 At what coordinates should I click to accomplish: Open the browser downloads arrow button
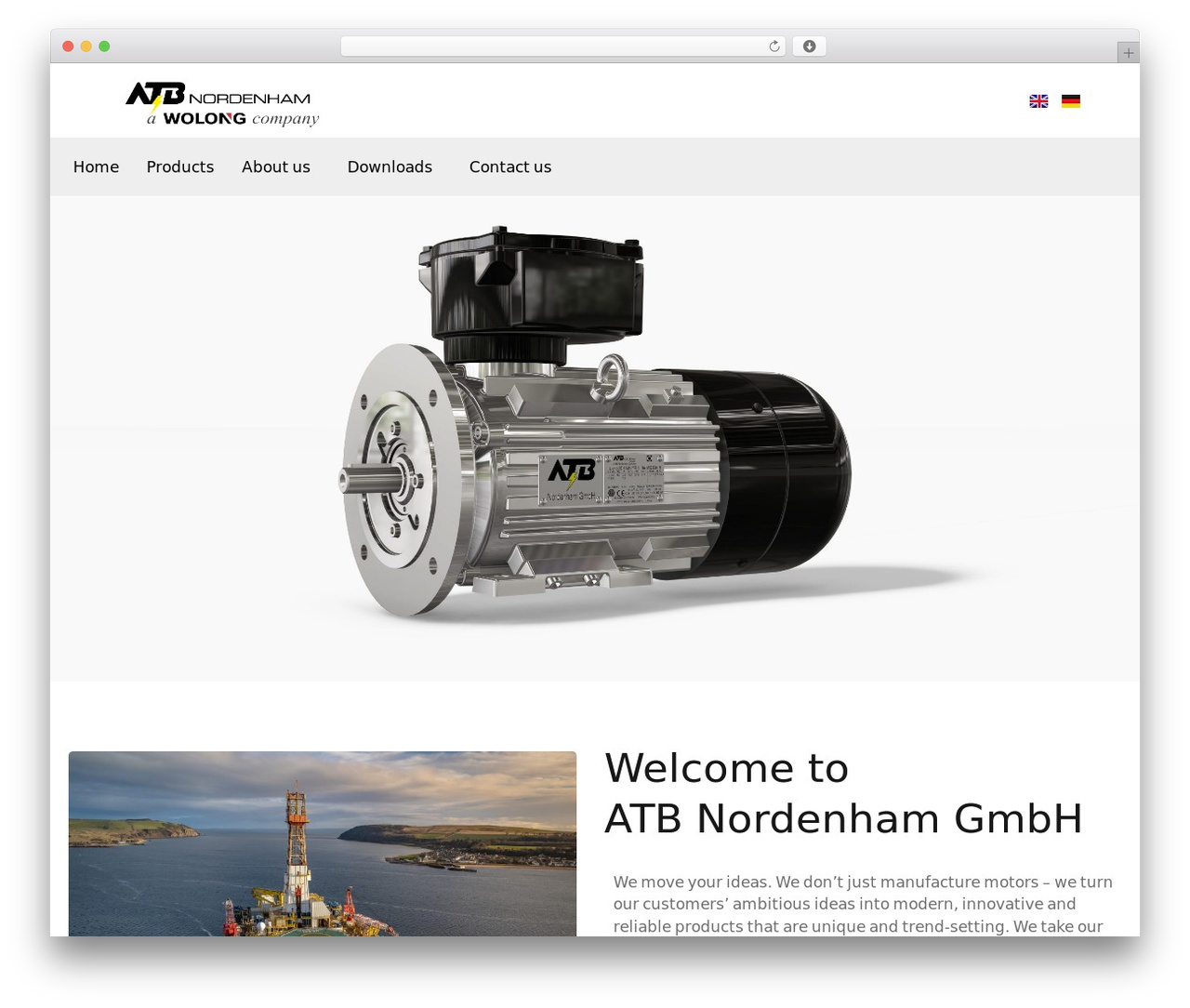[x=809, y=46]
